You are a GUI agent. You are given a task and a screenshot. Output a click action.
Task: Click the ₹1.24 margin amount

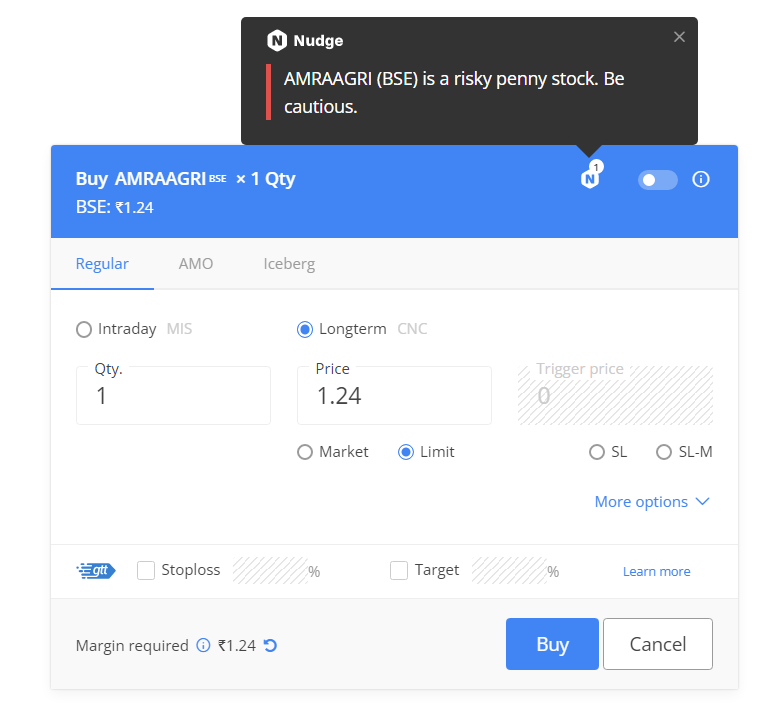point(237,645)
